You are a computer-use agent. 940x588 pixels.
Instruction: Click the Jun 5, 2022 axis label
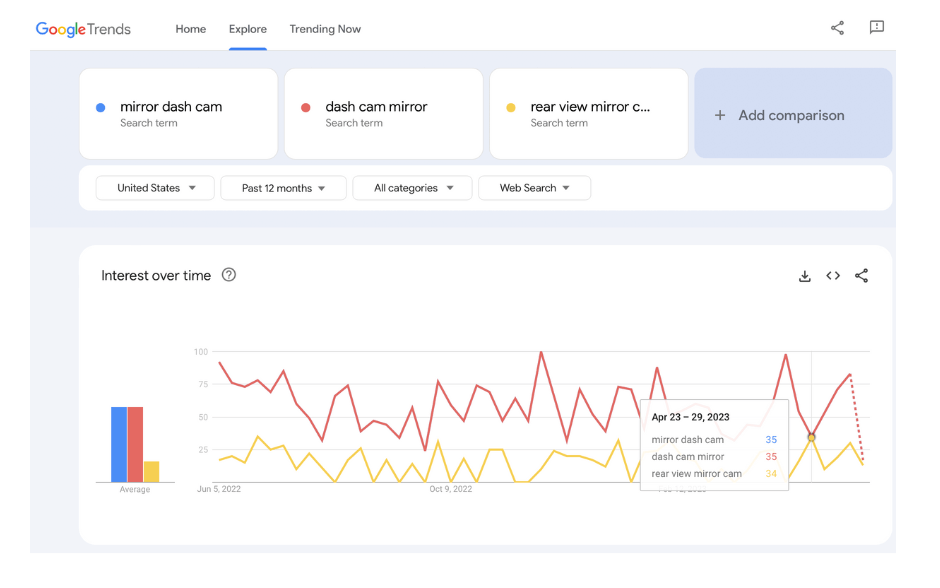pos(219,489)
